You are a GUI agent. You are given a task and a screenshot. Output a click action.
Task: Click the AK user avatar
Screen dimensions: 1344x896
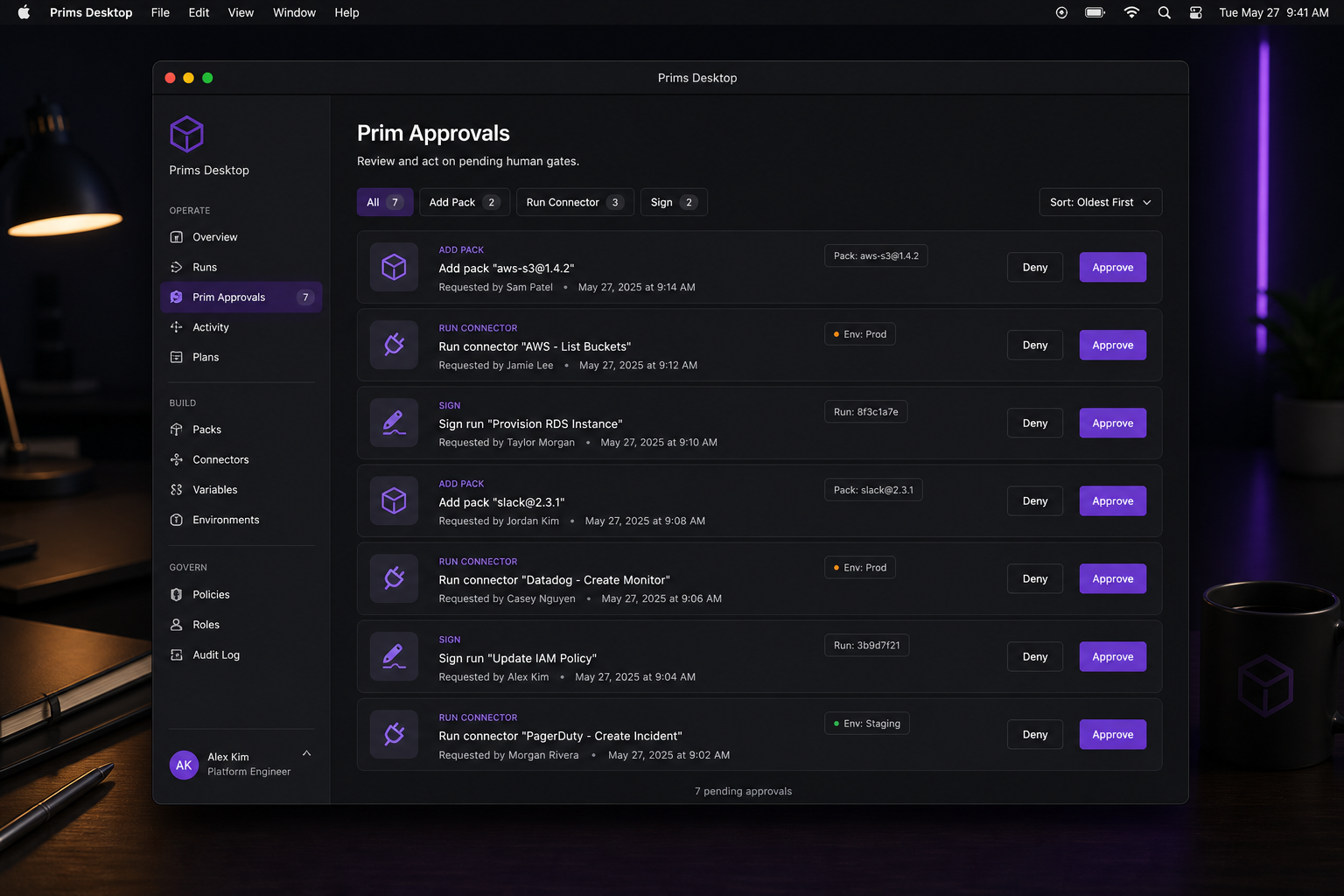(x=184, y=765)
